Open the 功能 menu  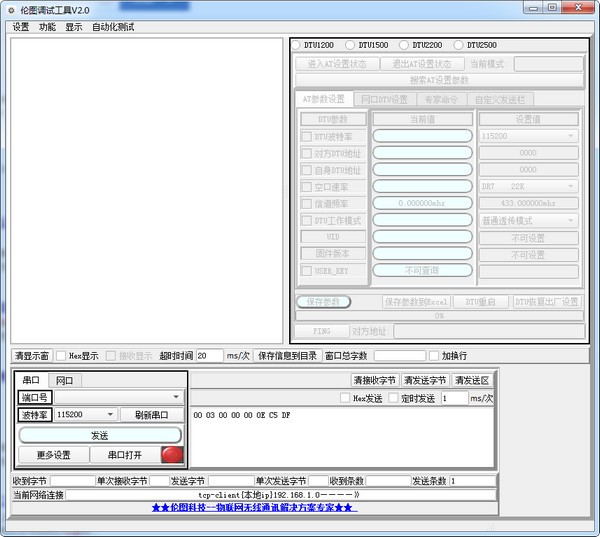point(47,27)
